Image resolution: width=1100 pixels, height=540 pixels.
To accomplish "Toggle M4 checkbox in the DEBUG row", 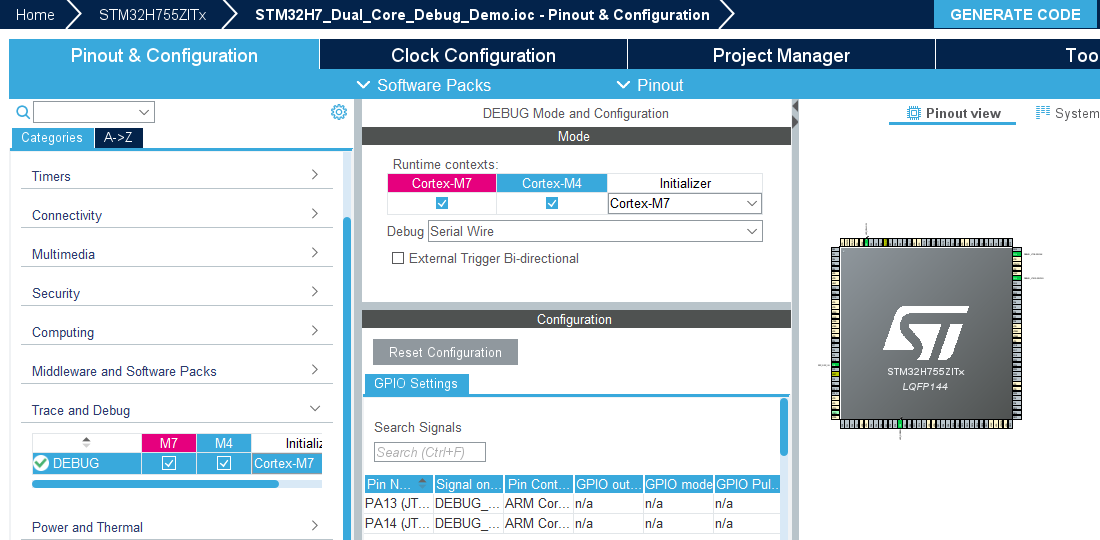I will point(224,463).
